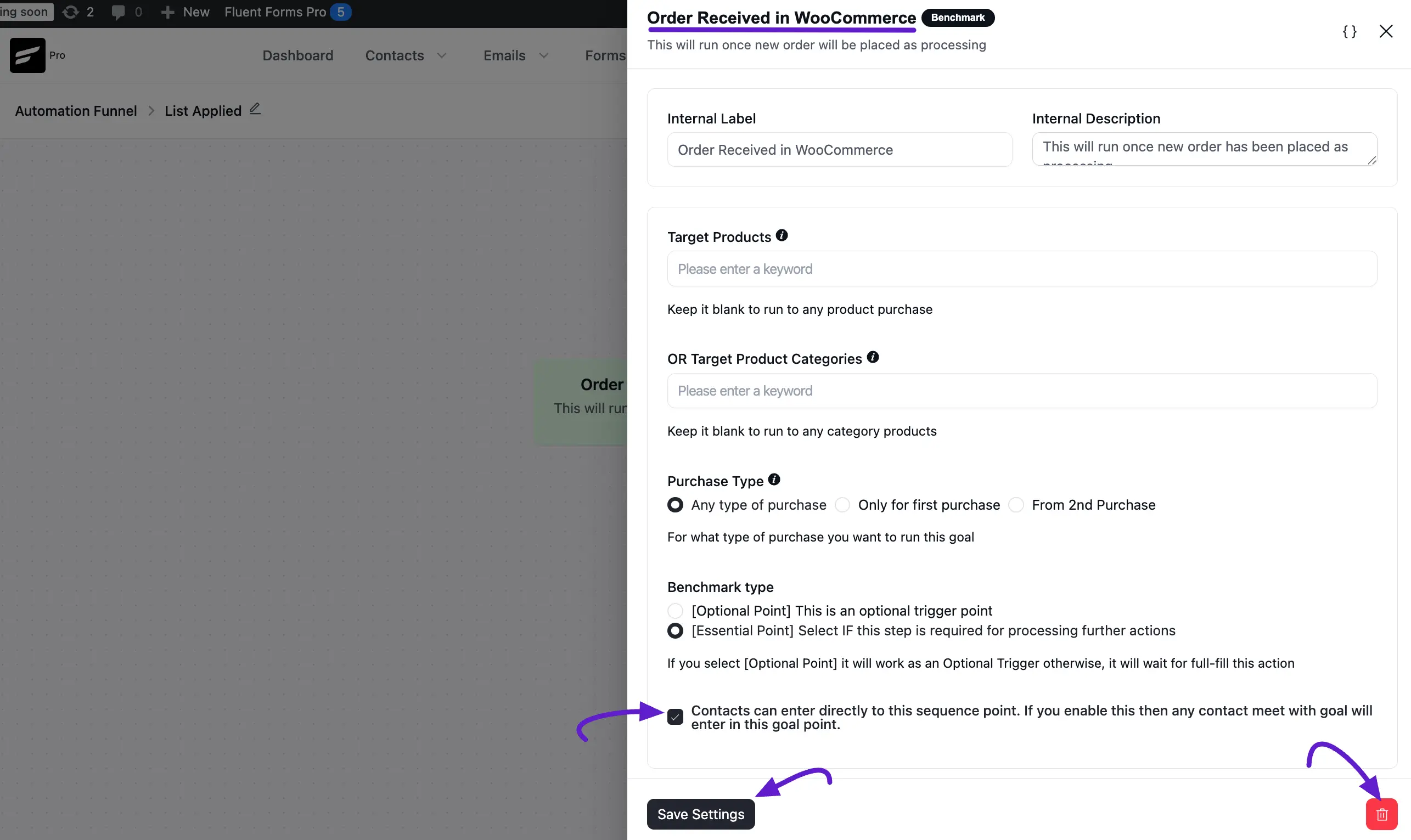
Task: Click the Order Received in WooCommerce panel title
Action: pos(782,18)
